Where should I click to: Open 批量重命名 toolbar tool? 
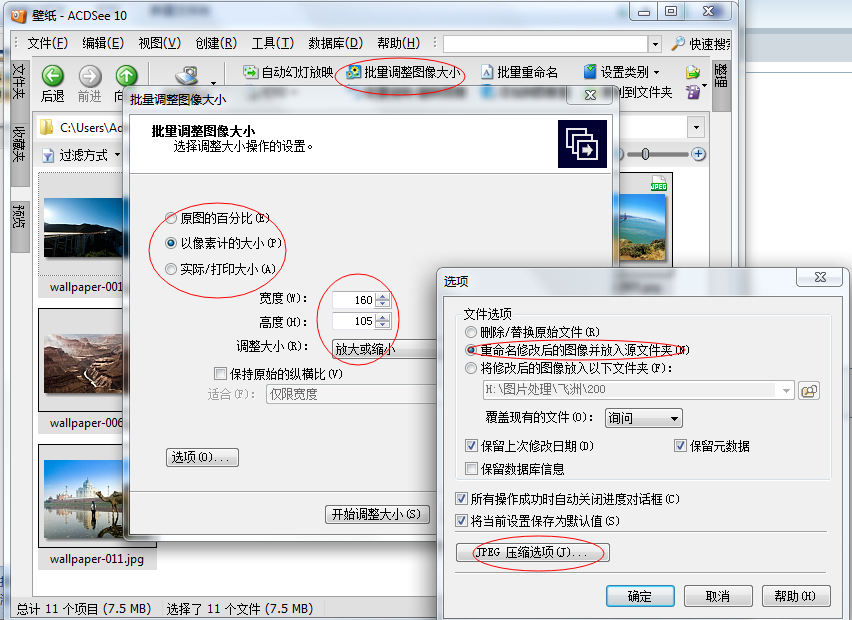(519, 72)
